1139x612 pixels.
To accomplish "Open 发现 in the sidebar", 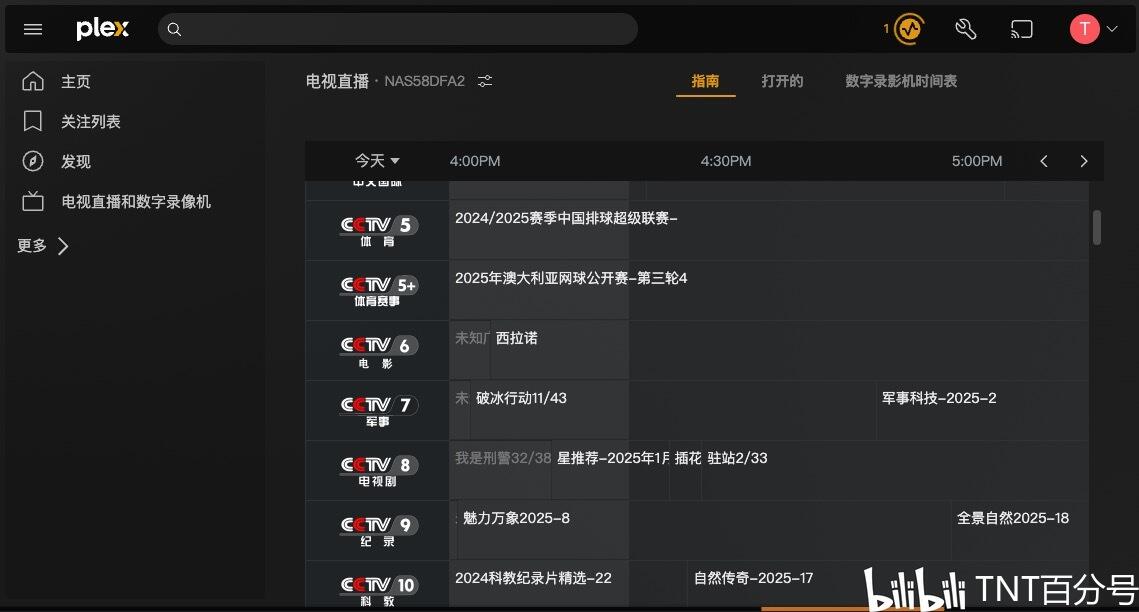I will pyautogui.click(x=76, y=161).
